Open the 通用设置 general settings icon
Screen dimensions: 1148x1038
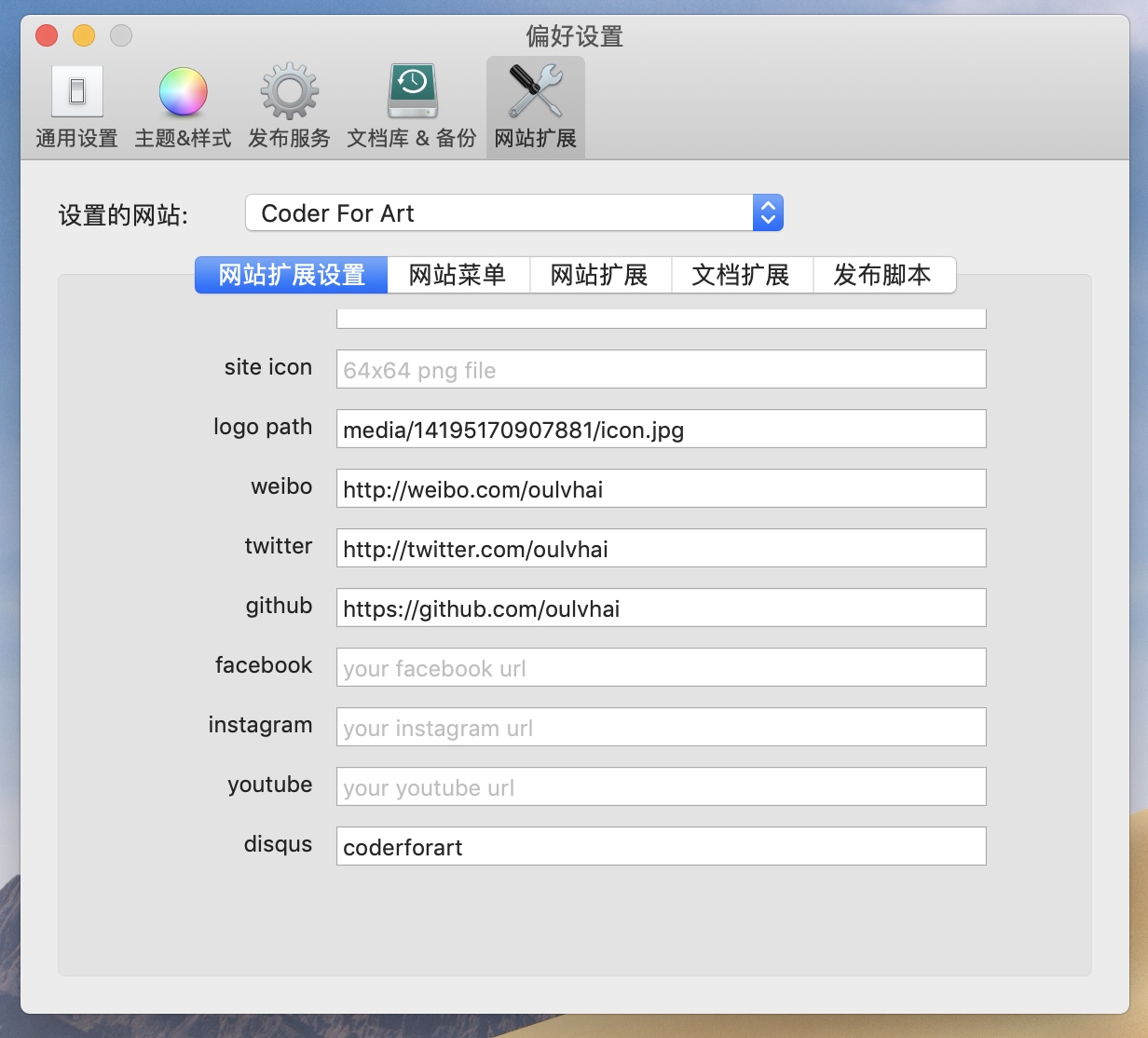click(x=76, y=92)
